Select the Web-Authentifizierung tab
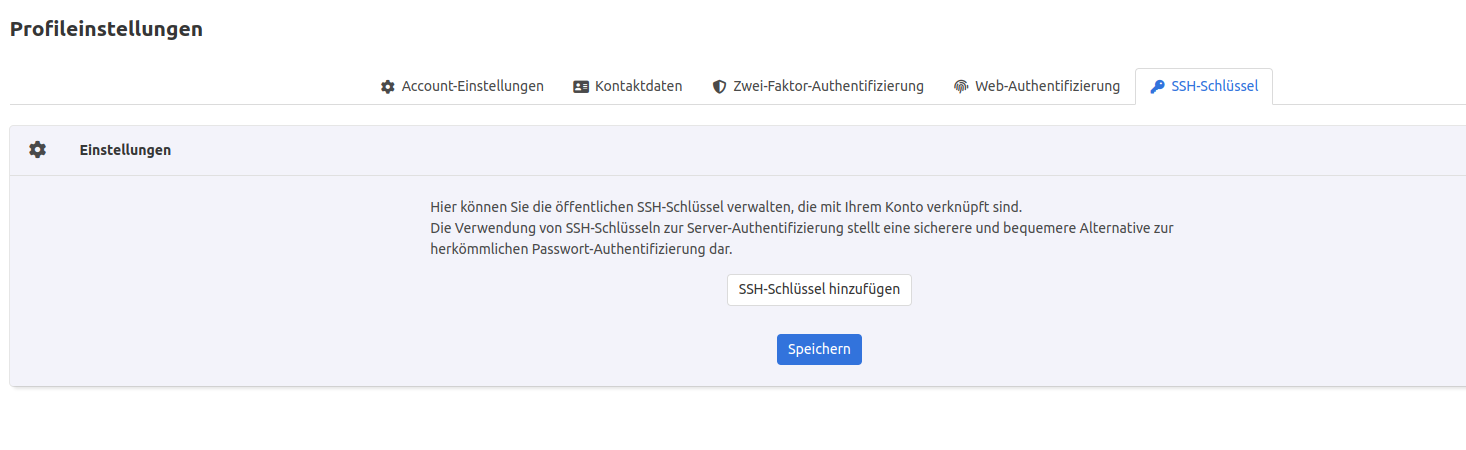The height and width of the screenshot is (450, 1466). point(1047,87)
